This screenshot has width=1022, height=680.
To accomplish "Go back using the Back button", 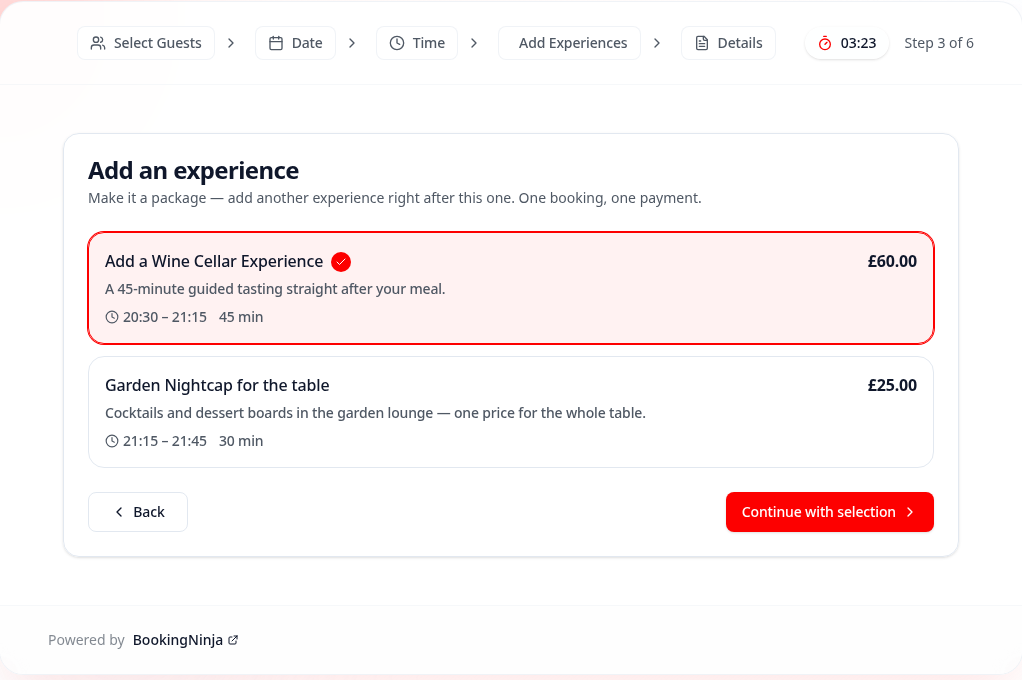I will pyautogui.click(x=138, y=512).
